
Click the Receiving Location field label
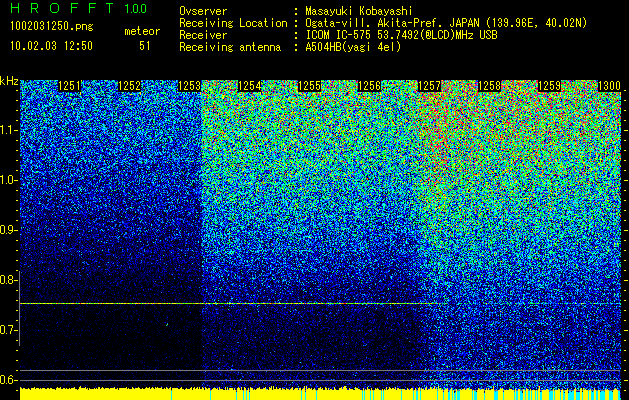click(x=233, y=23)
